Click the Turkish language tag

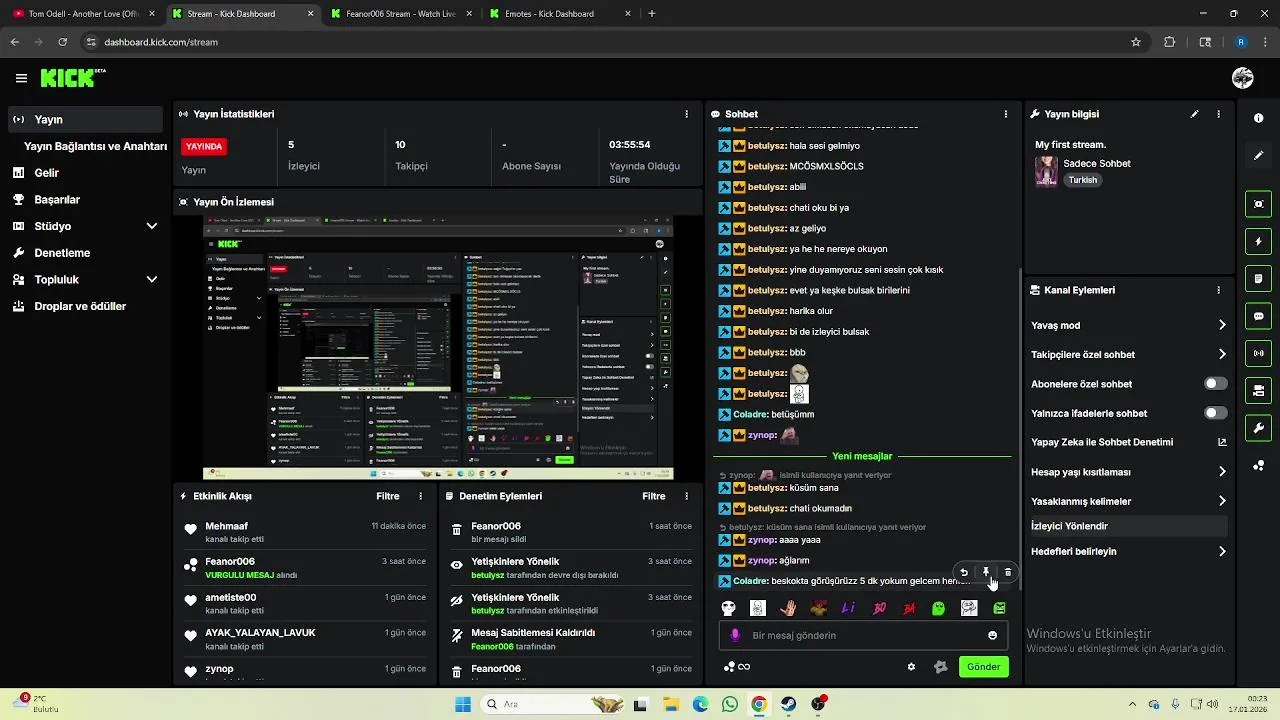pos(1082,180)
